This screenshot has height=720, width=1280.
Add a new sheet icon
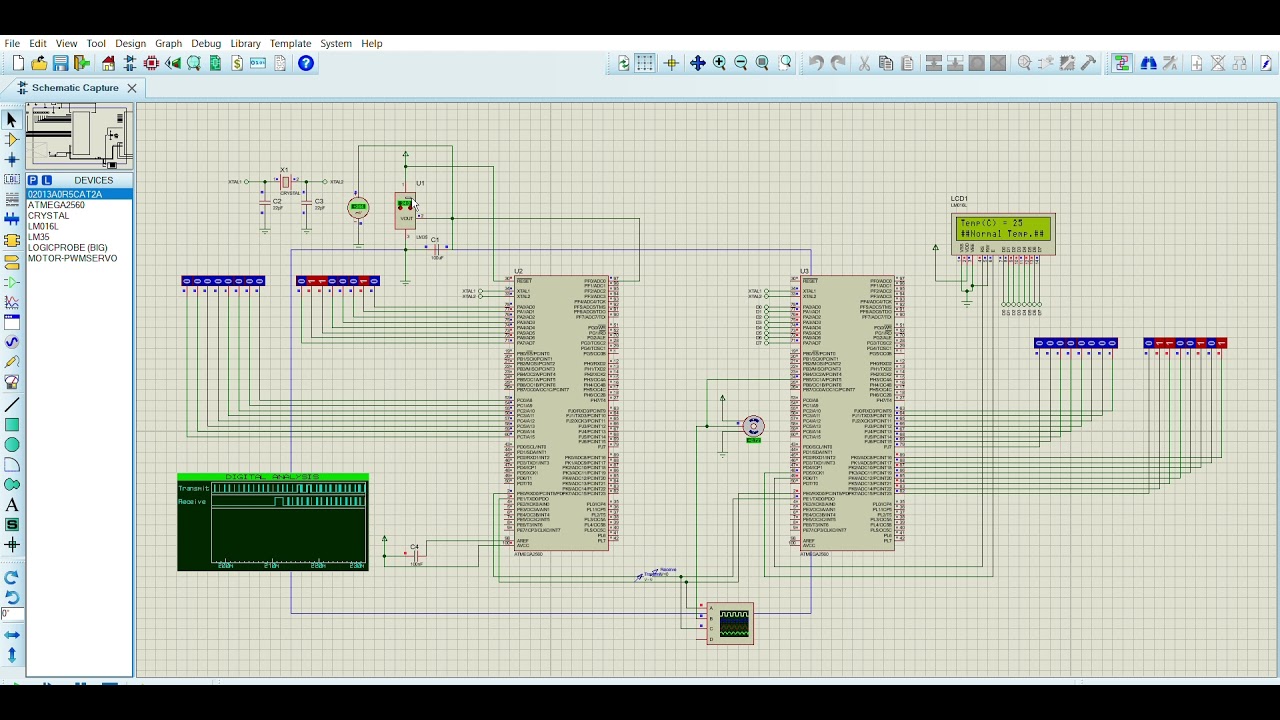(1197, 63)
